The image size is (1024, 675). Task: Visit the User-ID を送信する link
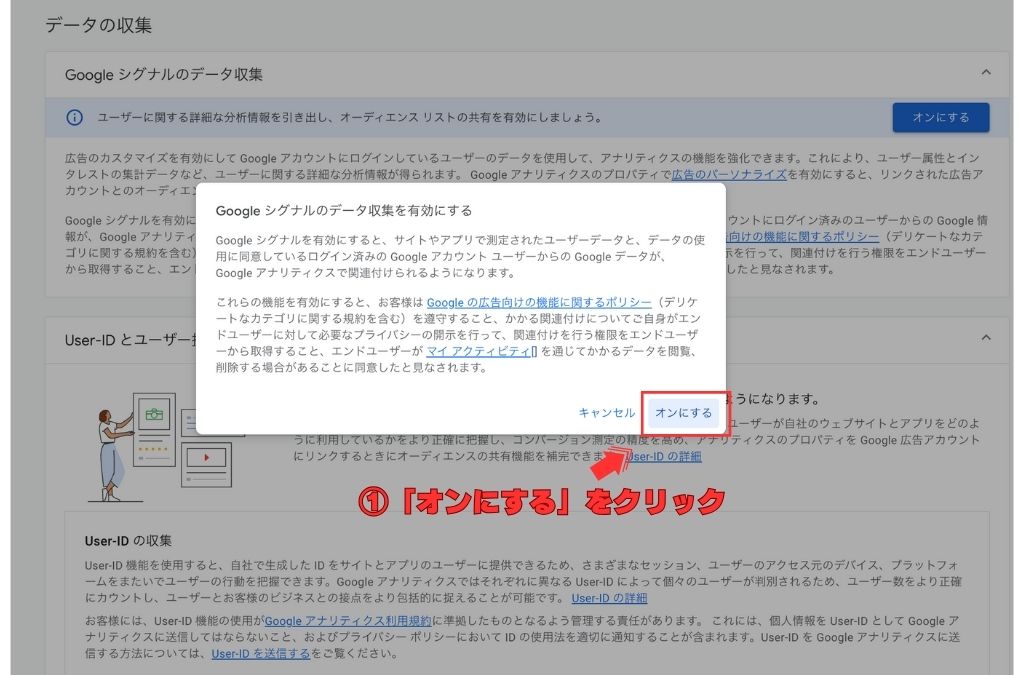pyautogui.click(x=259, y=654)
